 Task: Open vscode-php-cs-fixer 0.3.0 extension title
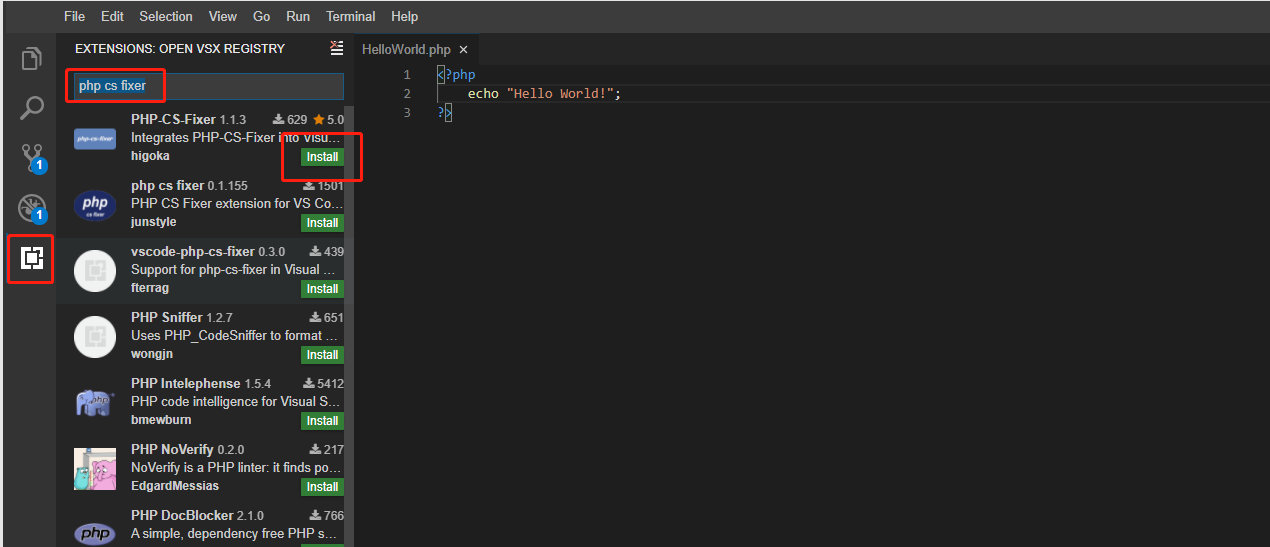pyautogui.click(x=193, y=251)
